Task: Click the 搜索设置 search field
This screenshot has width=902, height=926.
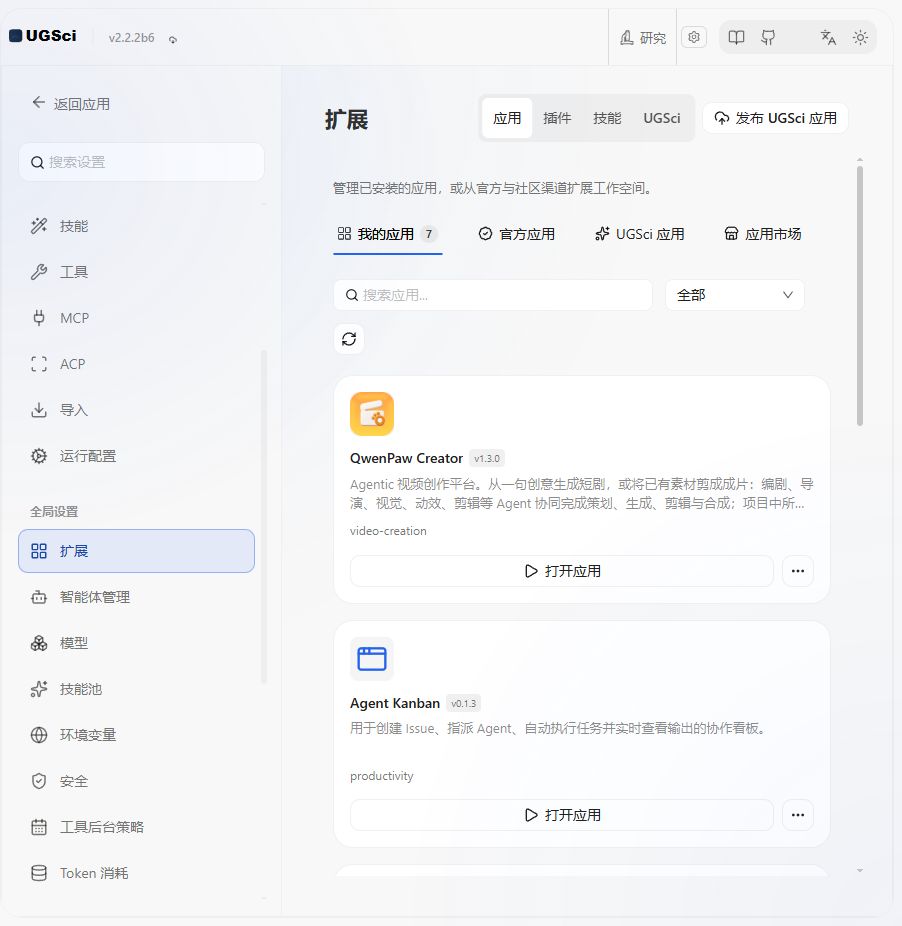Action: coord(141,162)
